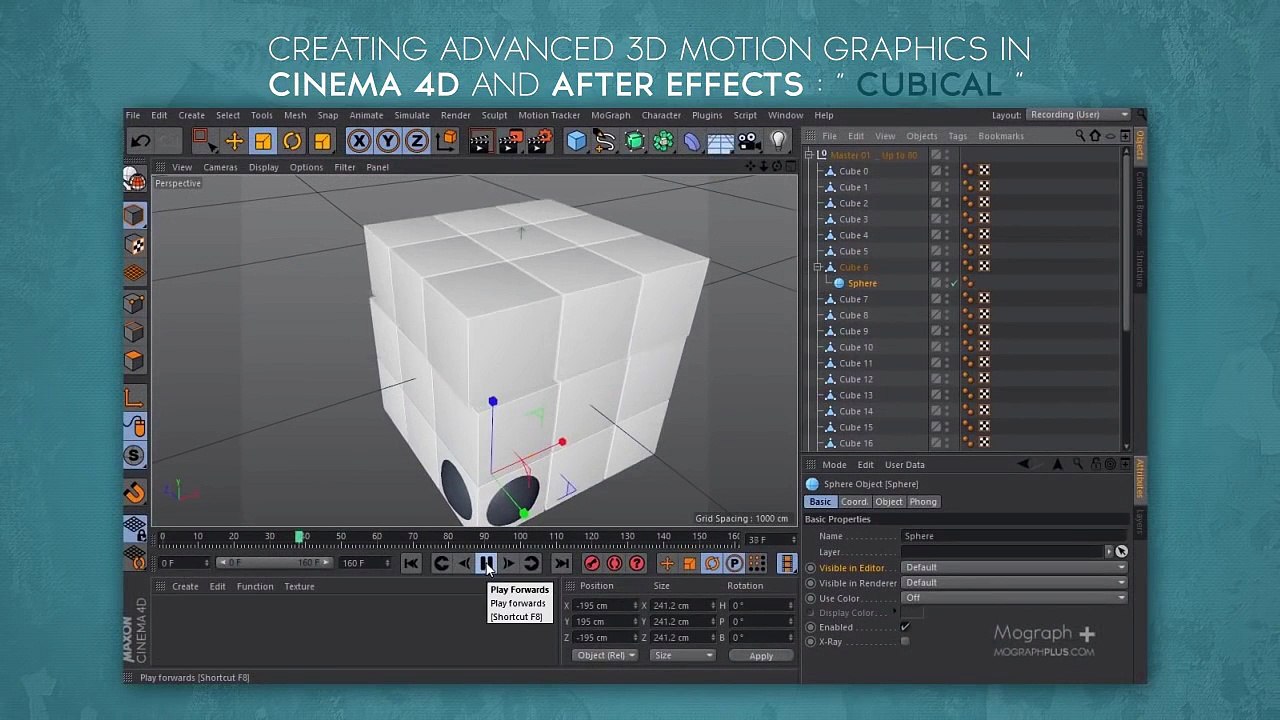
Task: Render to Picture Viewer
Action: (x=509, y=141)
